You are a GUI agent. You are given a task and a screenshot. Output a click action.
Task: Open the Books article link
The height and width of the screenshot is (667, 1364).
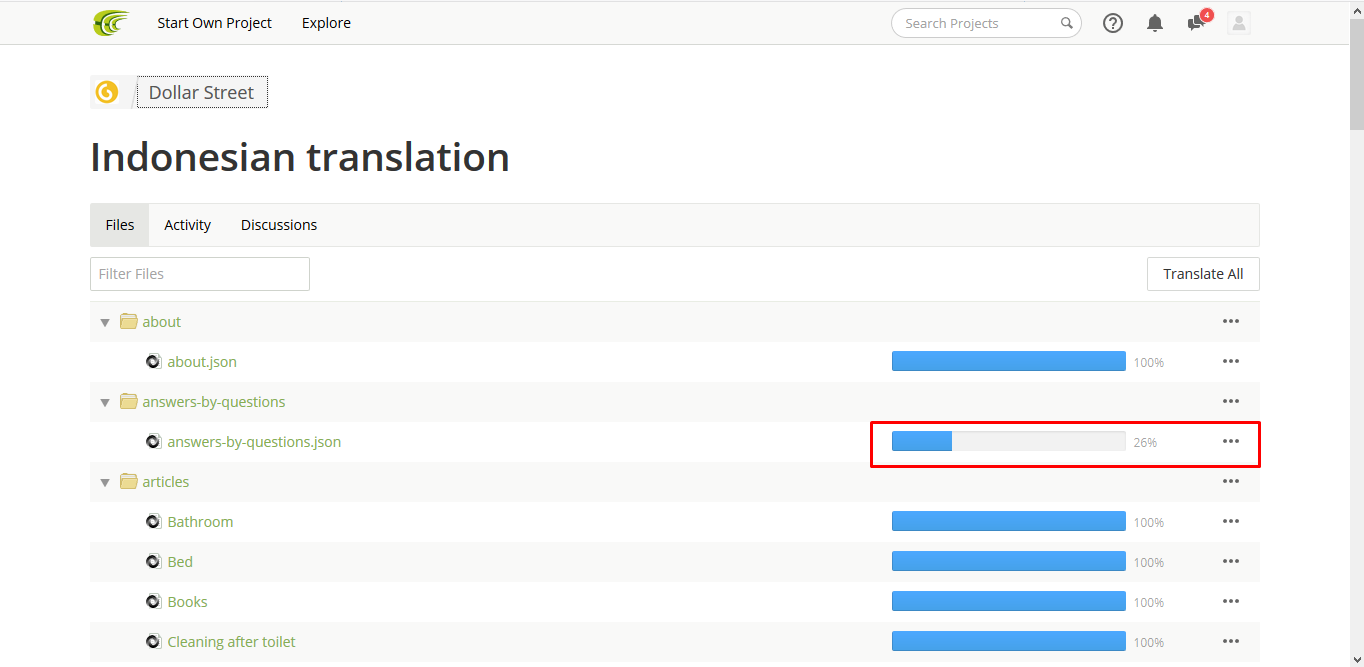(187, 602)
